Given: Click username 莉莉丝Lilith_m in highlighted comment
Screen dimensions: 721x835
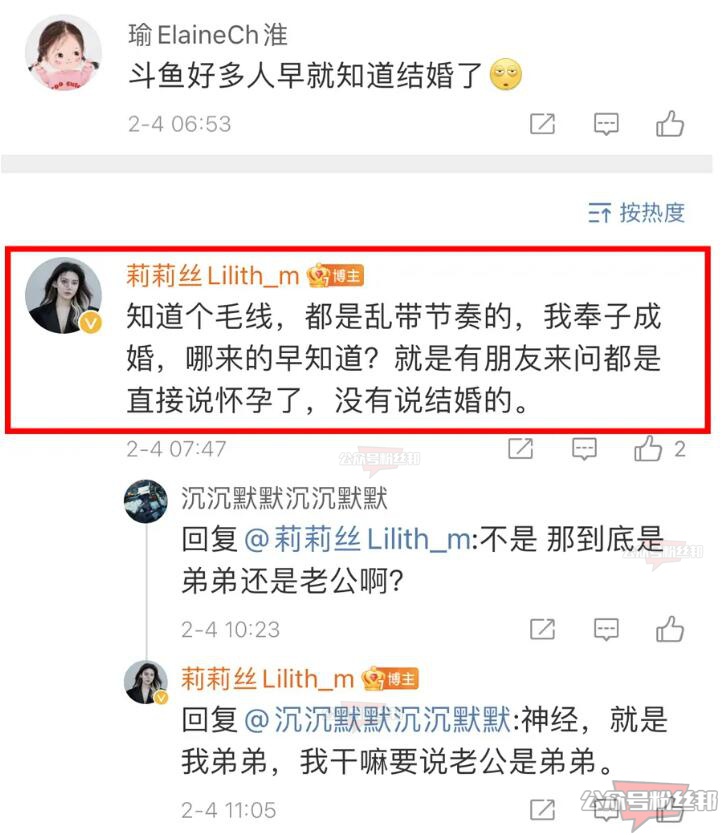Looking at the screenshot, I should coord(212,276).
